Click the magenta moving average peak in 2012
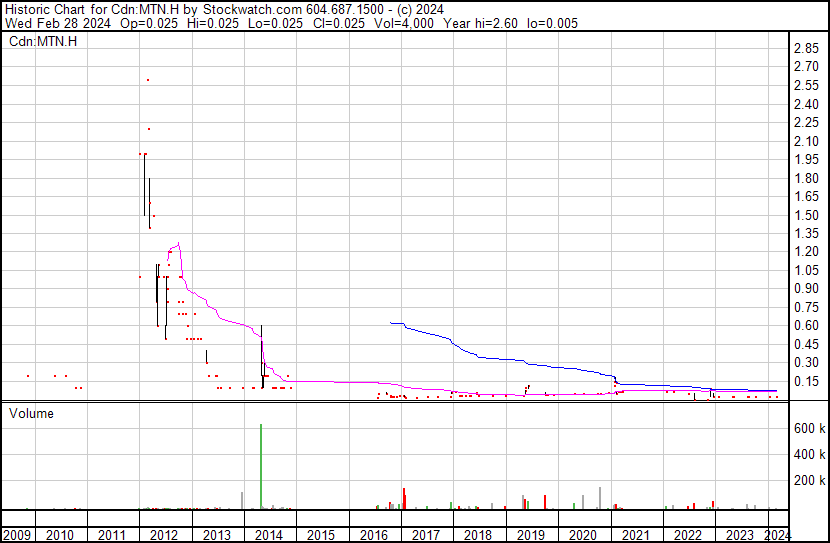This screenshot has height=543, width=830. point(178,243)
